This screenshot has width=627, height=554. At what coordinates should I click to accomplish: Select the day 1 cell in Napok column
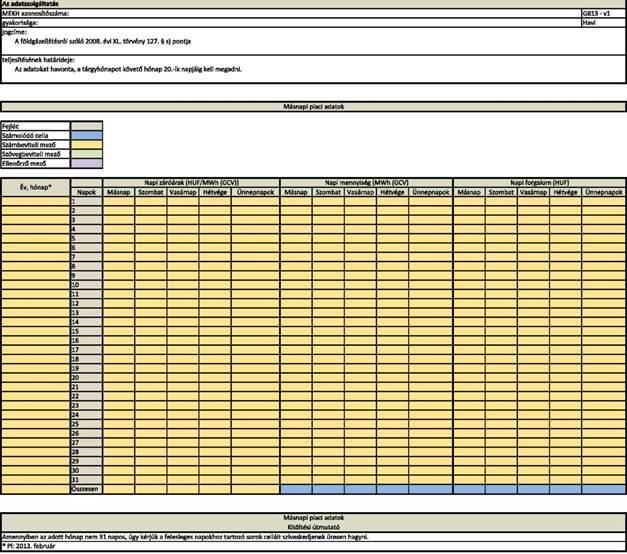86,201
